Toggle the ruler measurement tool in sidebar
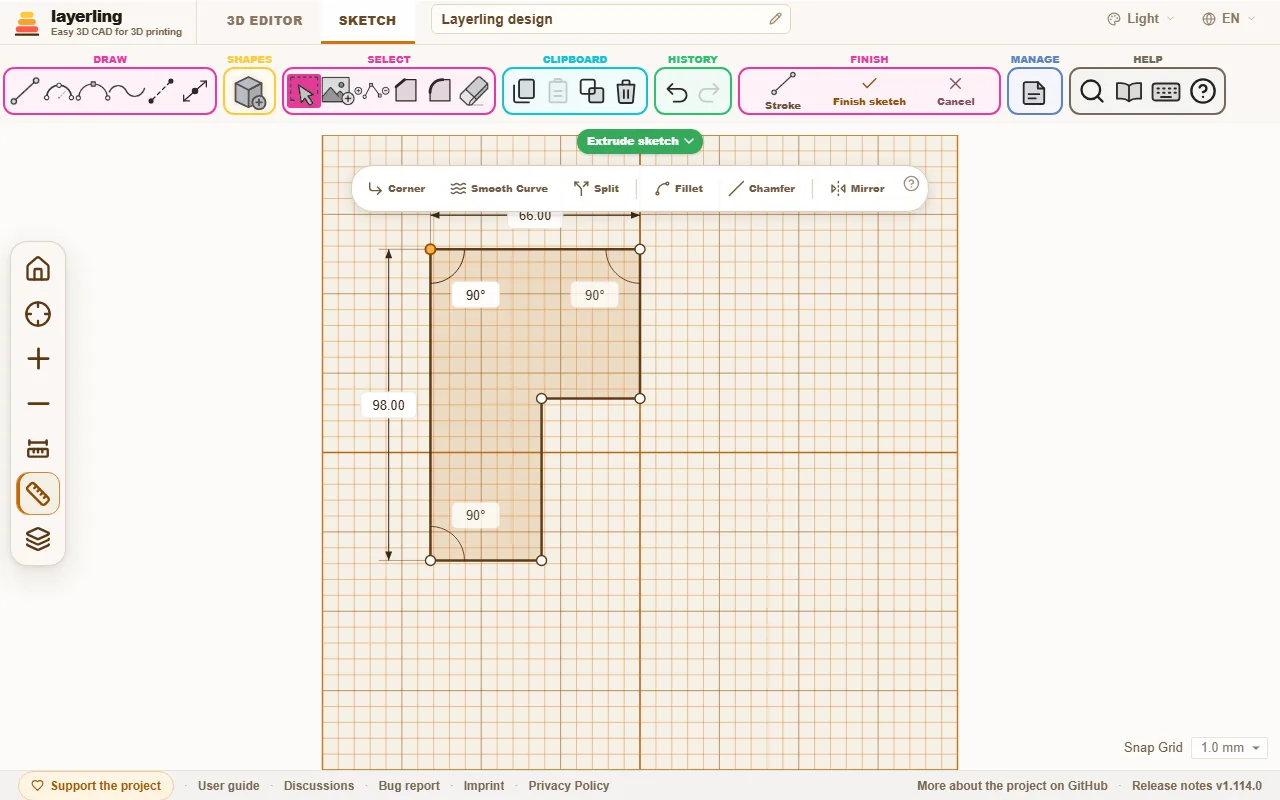The height and width of the screenshot is (800, 1280). [38, 494]
